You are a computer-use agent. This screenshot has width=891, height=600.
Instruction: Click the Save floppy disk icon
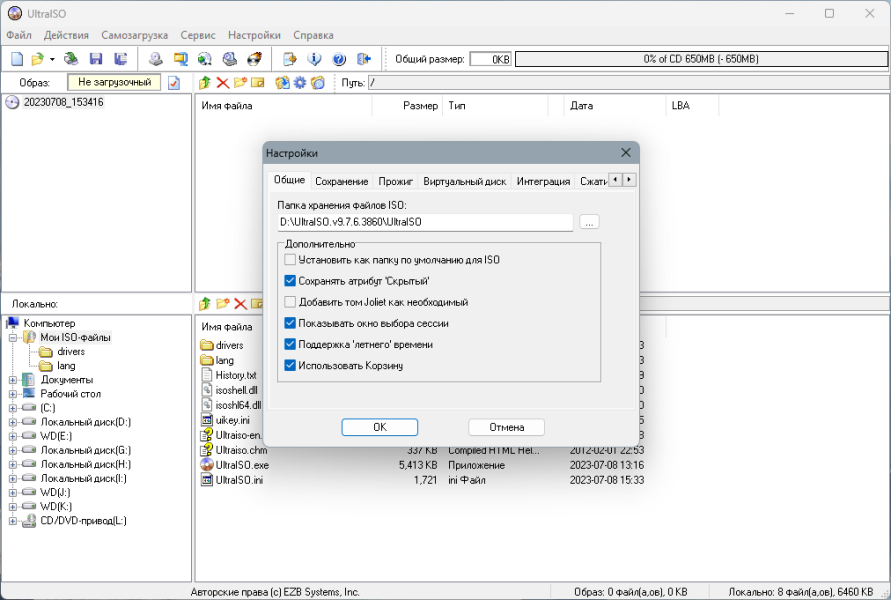pos(95,59)
